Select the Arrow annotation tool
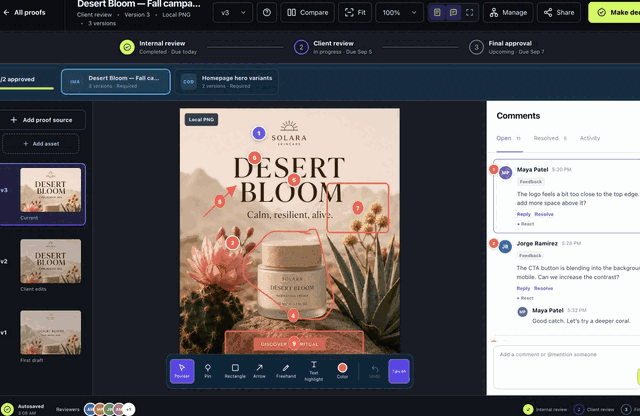 [259, 371]
